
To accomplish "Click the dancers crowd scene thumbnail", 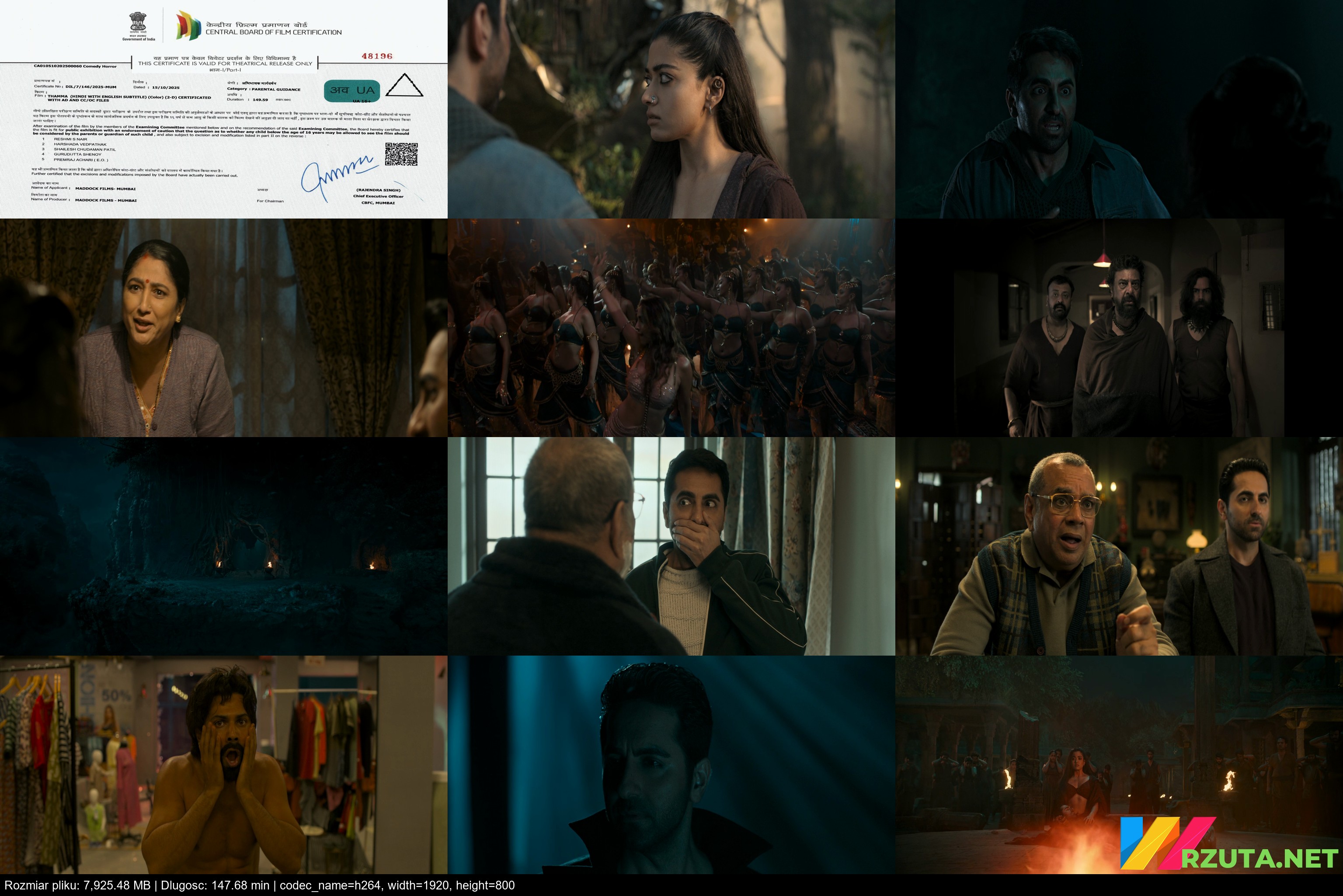I will [x=671, y=327].
